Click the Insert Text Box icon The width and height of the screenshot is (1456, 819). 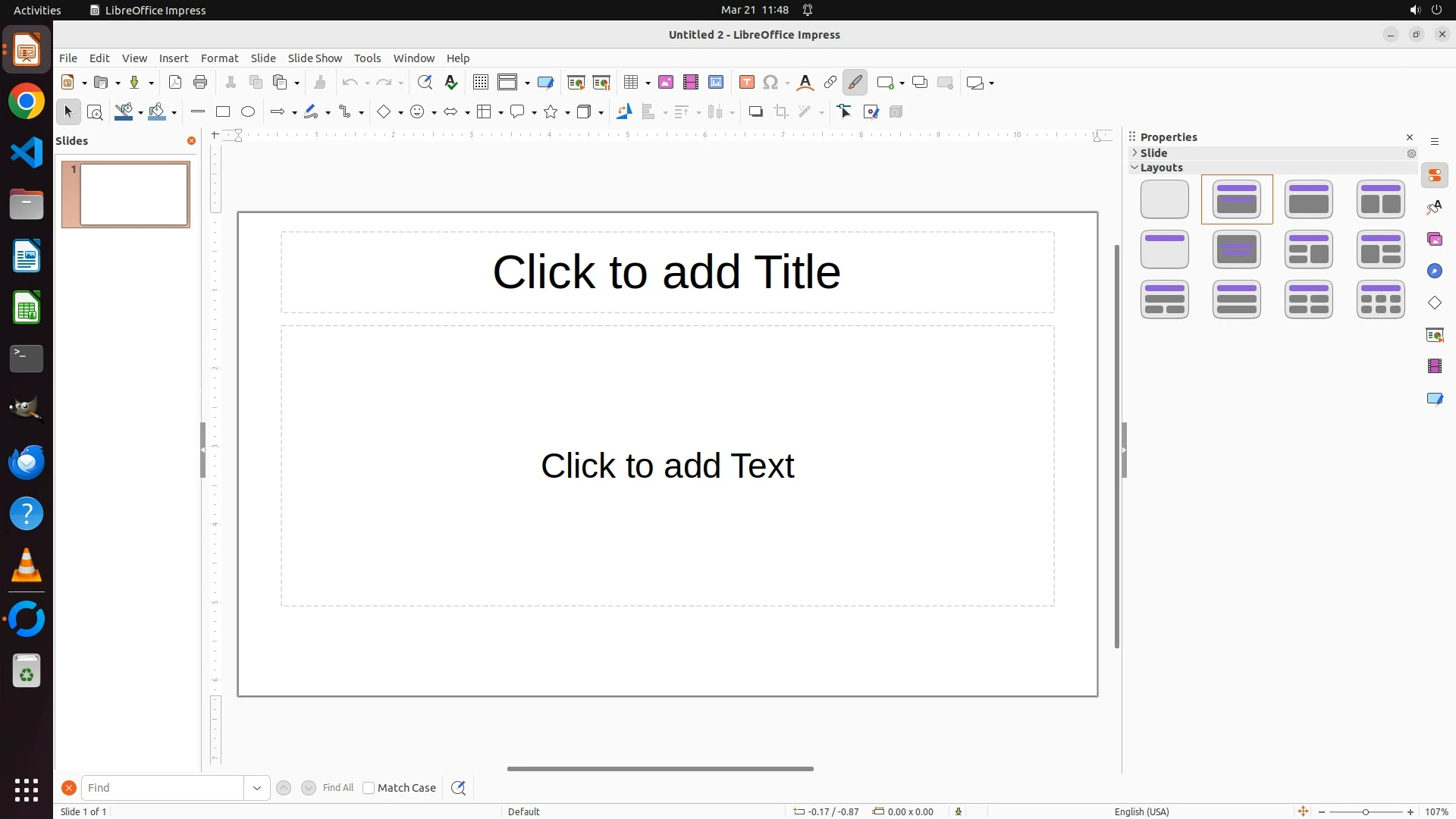(747, 83)
